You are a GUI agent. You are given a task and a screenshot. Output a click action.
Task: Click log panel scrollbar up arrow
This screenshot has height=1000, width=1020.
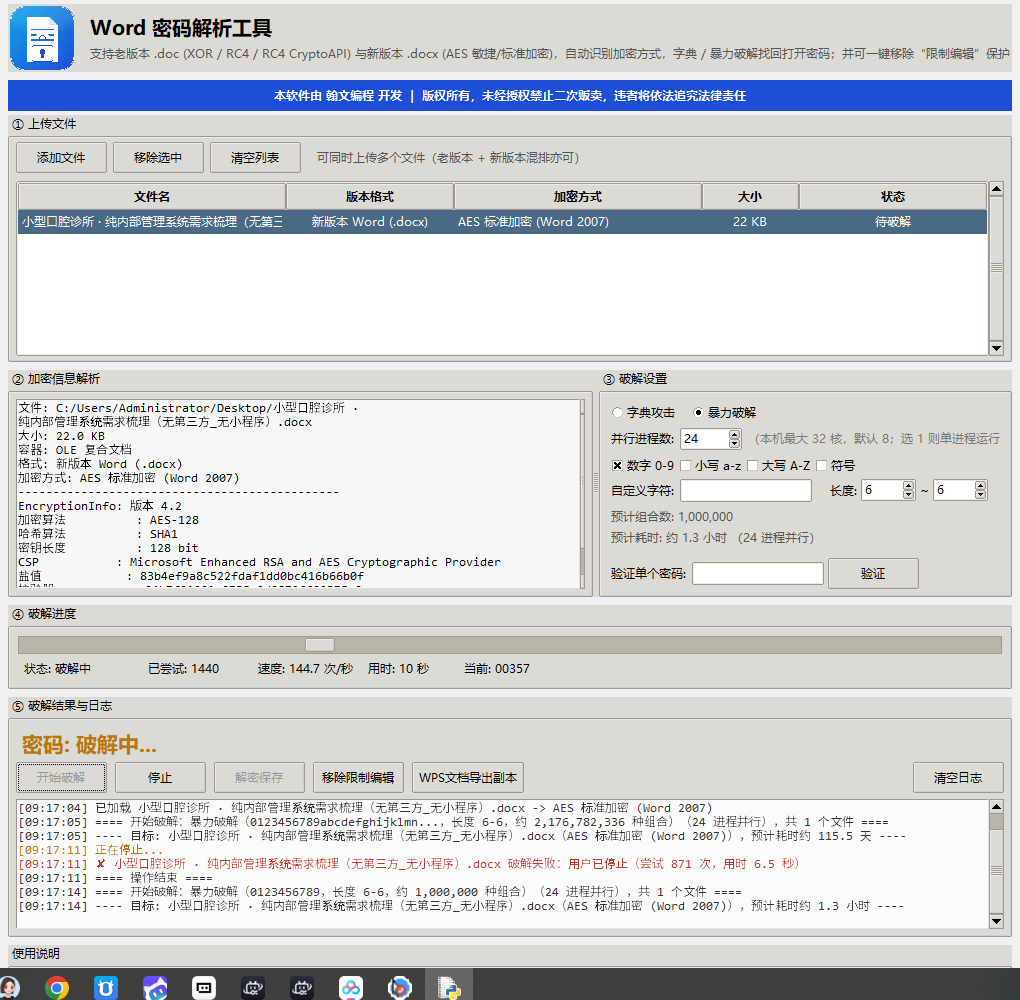996,807
